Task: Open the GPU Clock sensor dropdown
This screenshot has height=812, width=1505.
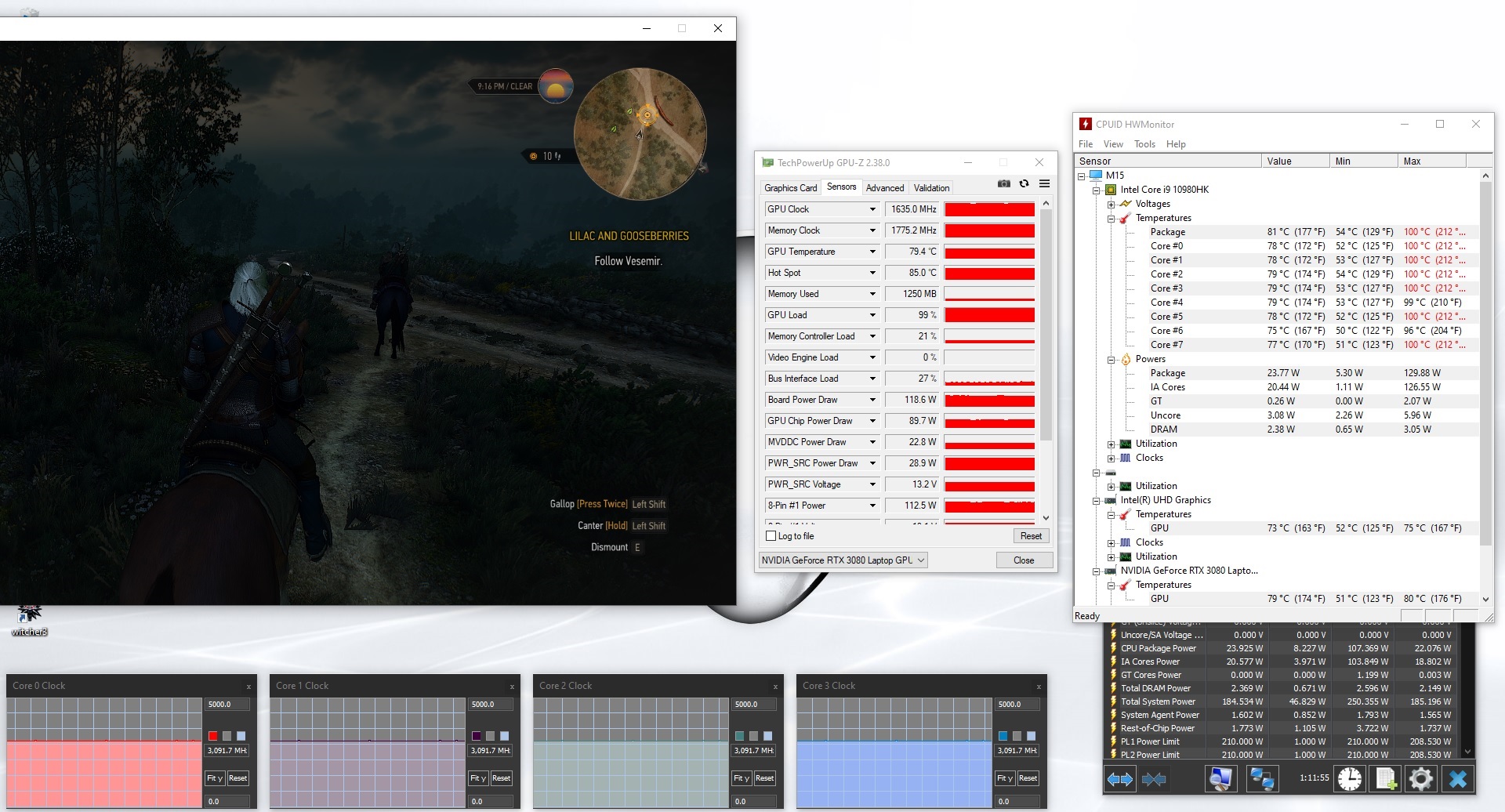Action: pyautogui.click(x=872, y=209)
